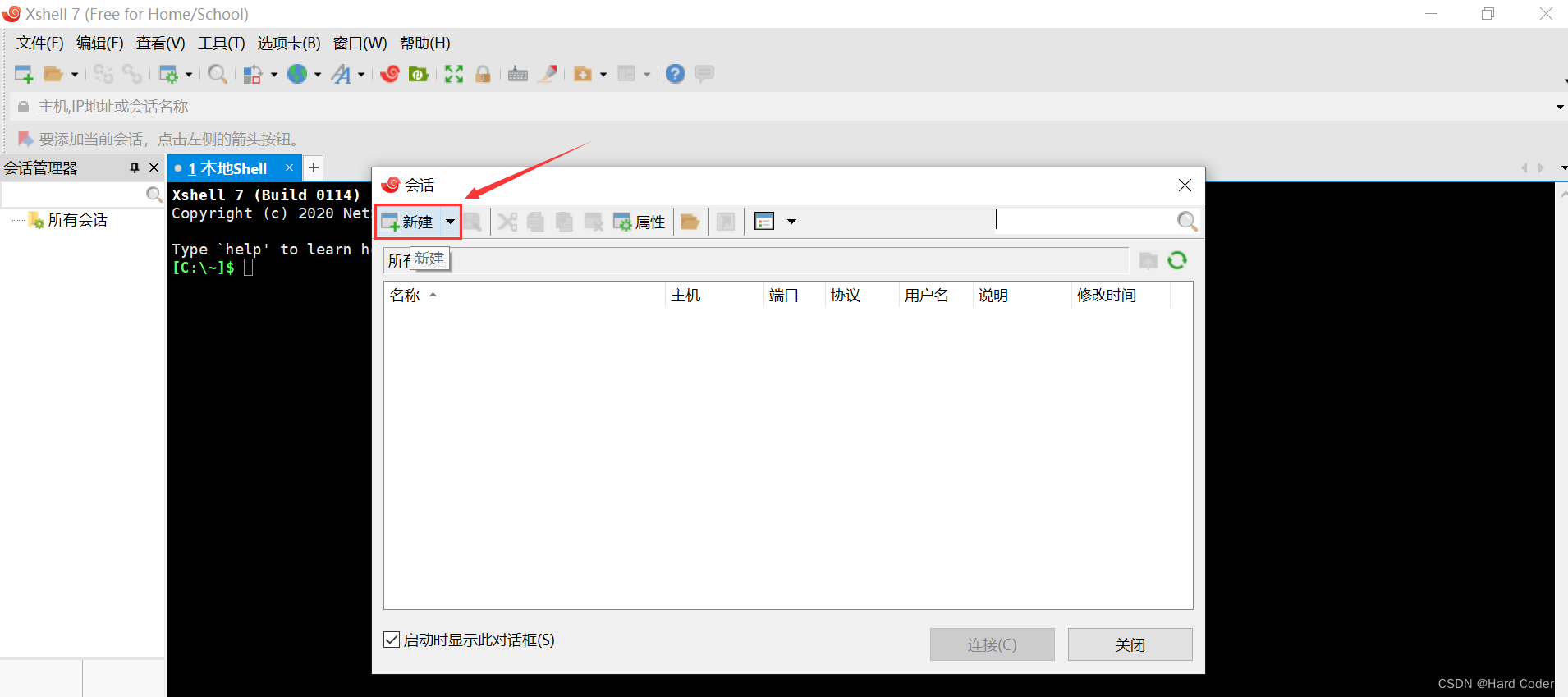
Task: Open the 文件(F) menu
Action: pyautogui.click(x=40, y=44)
